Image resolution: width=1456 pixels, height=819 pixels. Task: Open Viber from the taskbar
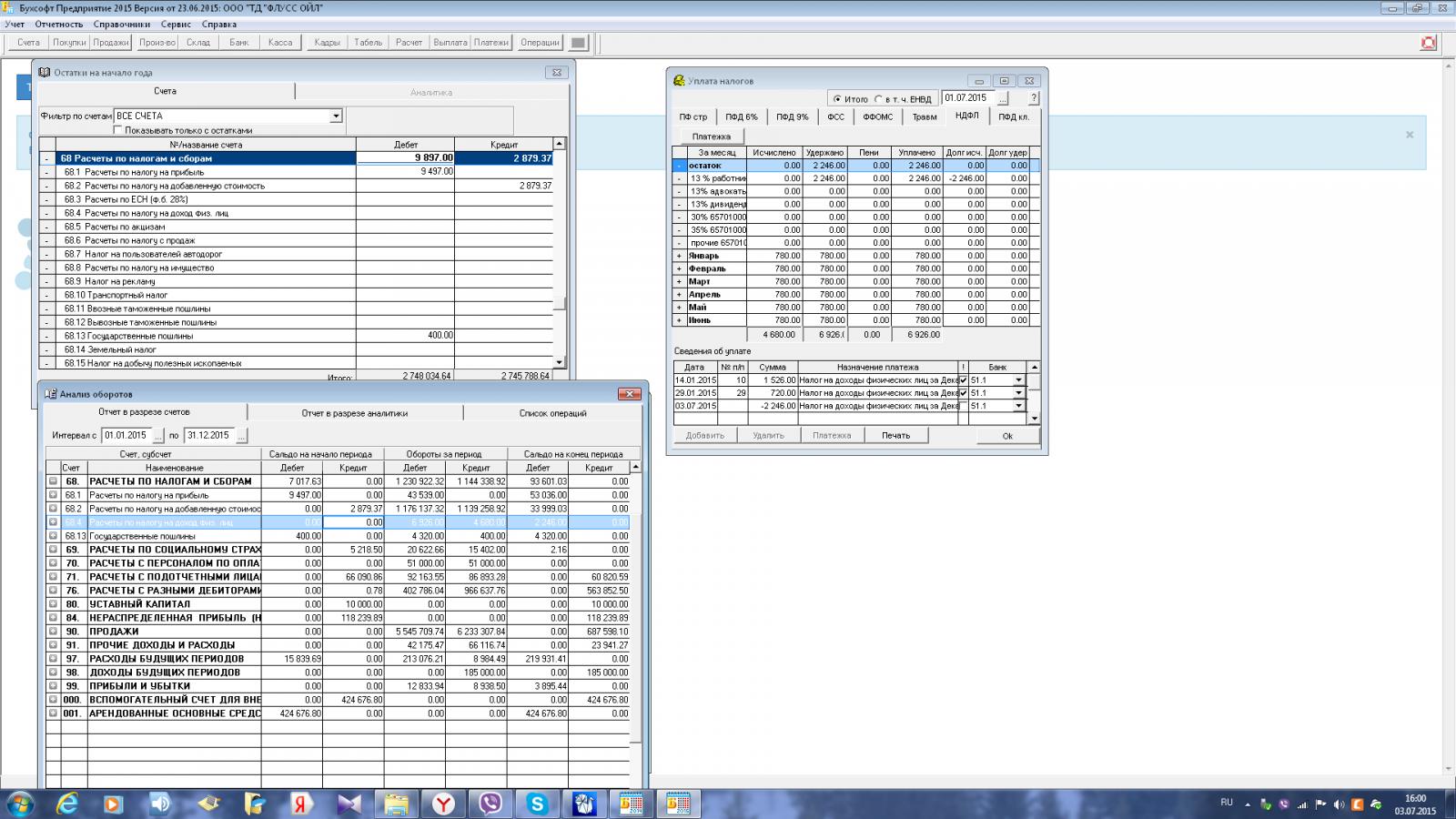coord(490,804)
